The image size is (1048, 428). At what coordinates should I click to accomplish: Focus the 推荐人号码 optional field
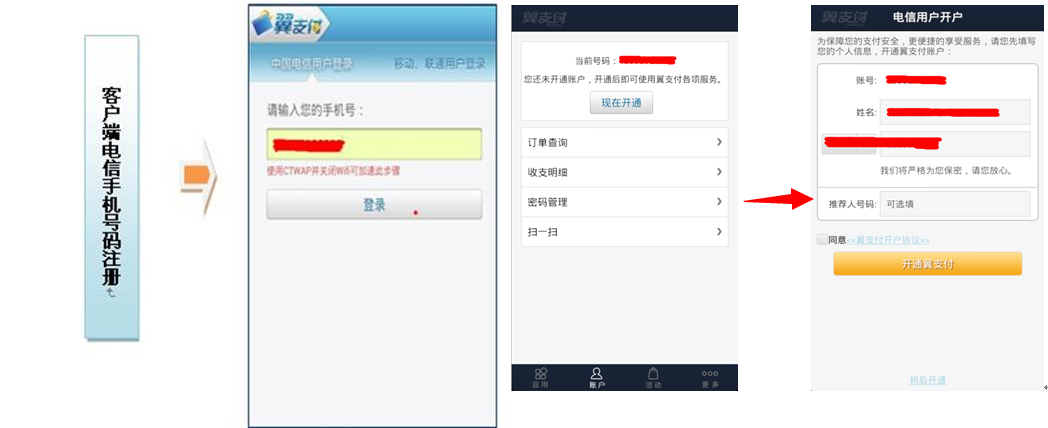click(954, 204)
